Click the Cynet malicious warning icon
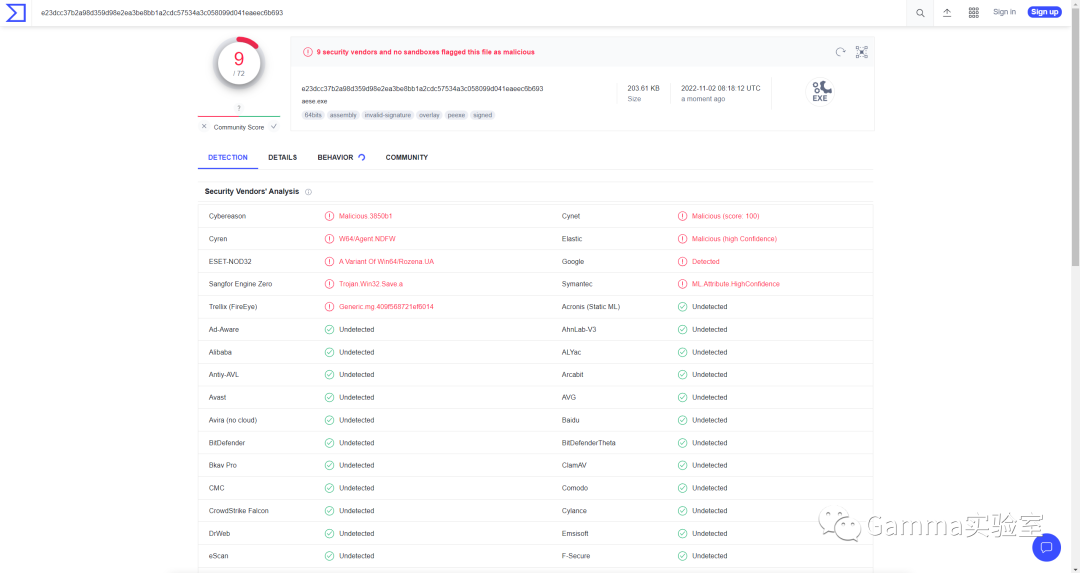 pyautogui.click(x=682, y=216)
